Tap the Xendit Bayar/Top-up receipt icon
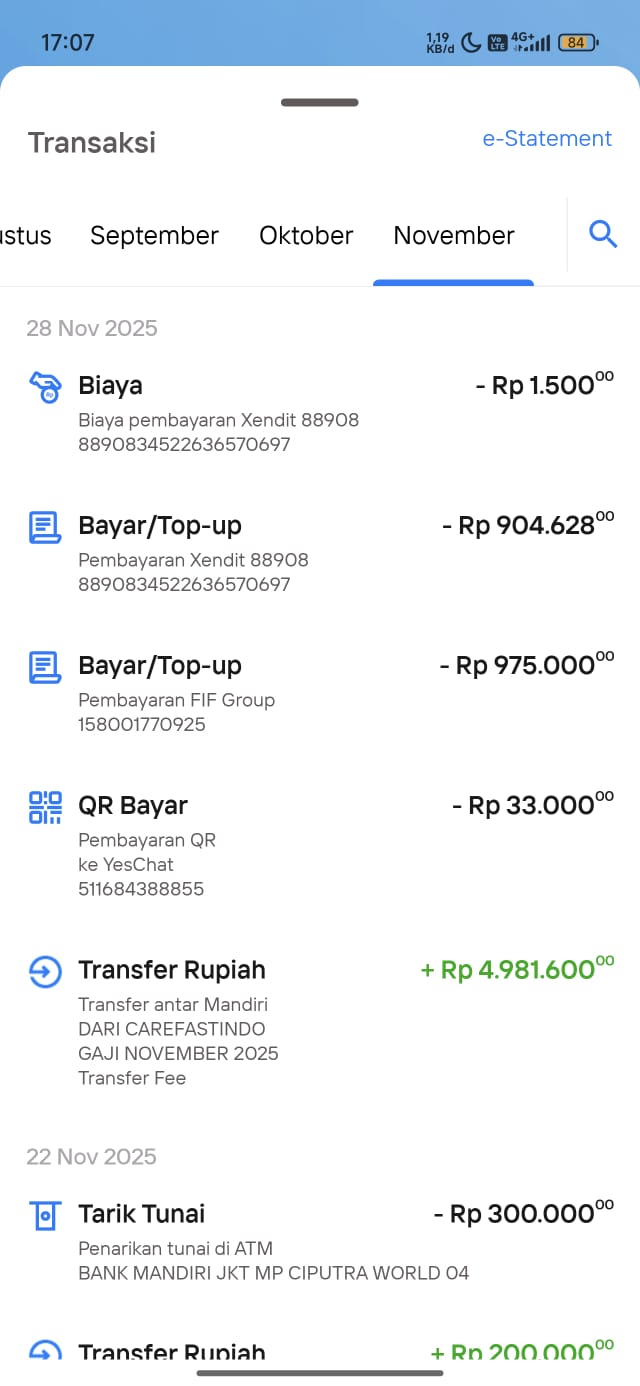 point(45,527)
